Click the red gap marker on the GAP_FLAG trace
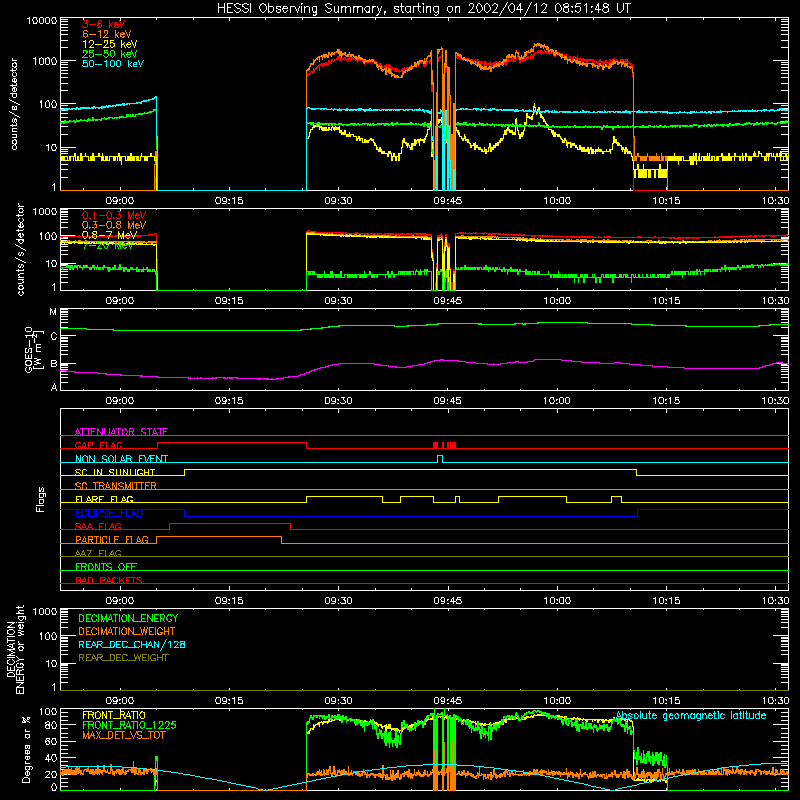This screenshot has width=800, height=800. point(444,445)
